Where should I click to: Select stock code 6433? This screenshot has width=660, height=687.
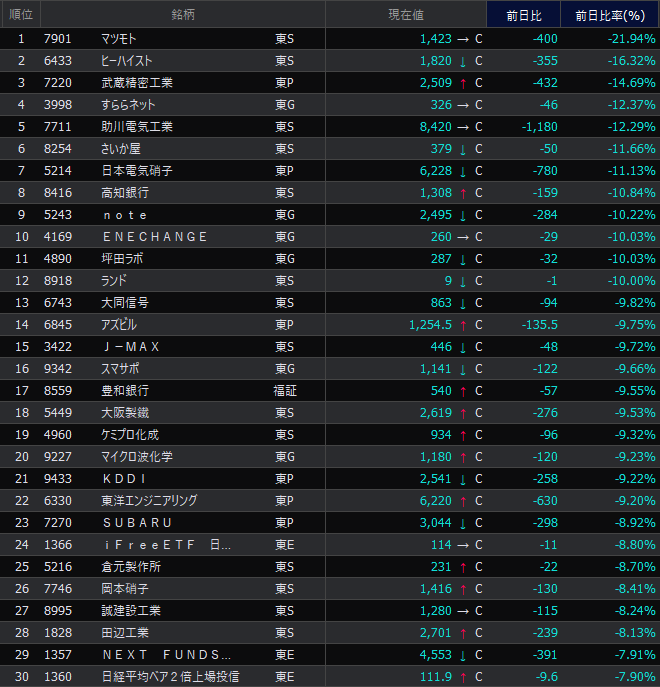pos(57,61)
